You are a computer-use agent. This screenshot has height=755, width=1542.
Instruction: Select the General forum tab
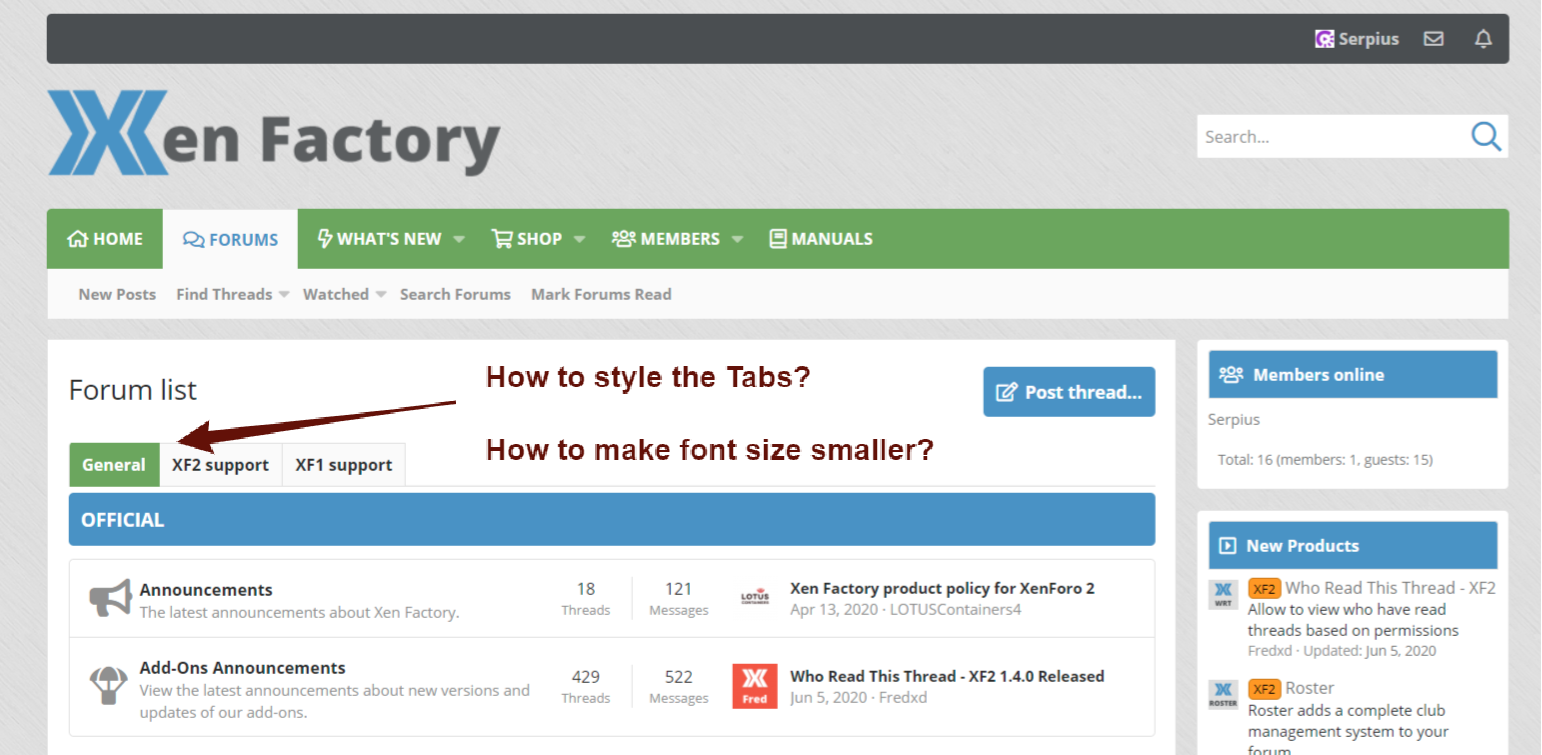pos(114,465)
